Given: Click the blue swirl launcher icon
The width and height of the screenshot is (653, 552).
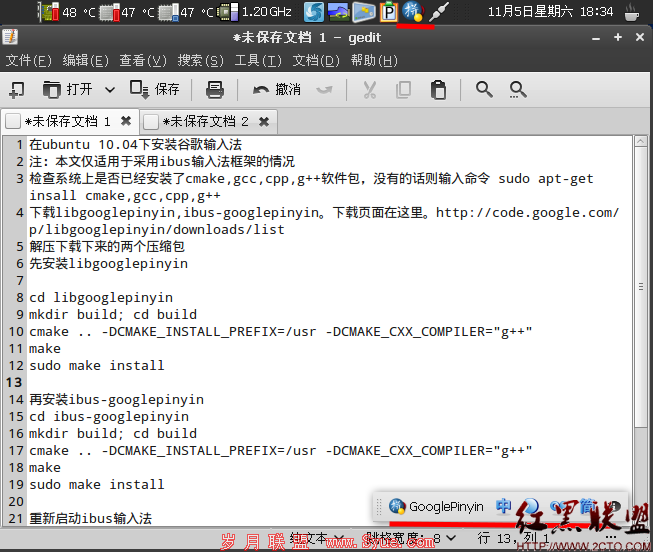Looking at the screenshot, I should pos(314,12).
